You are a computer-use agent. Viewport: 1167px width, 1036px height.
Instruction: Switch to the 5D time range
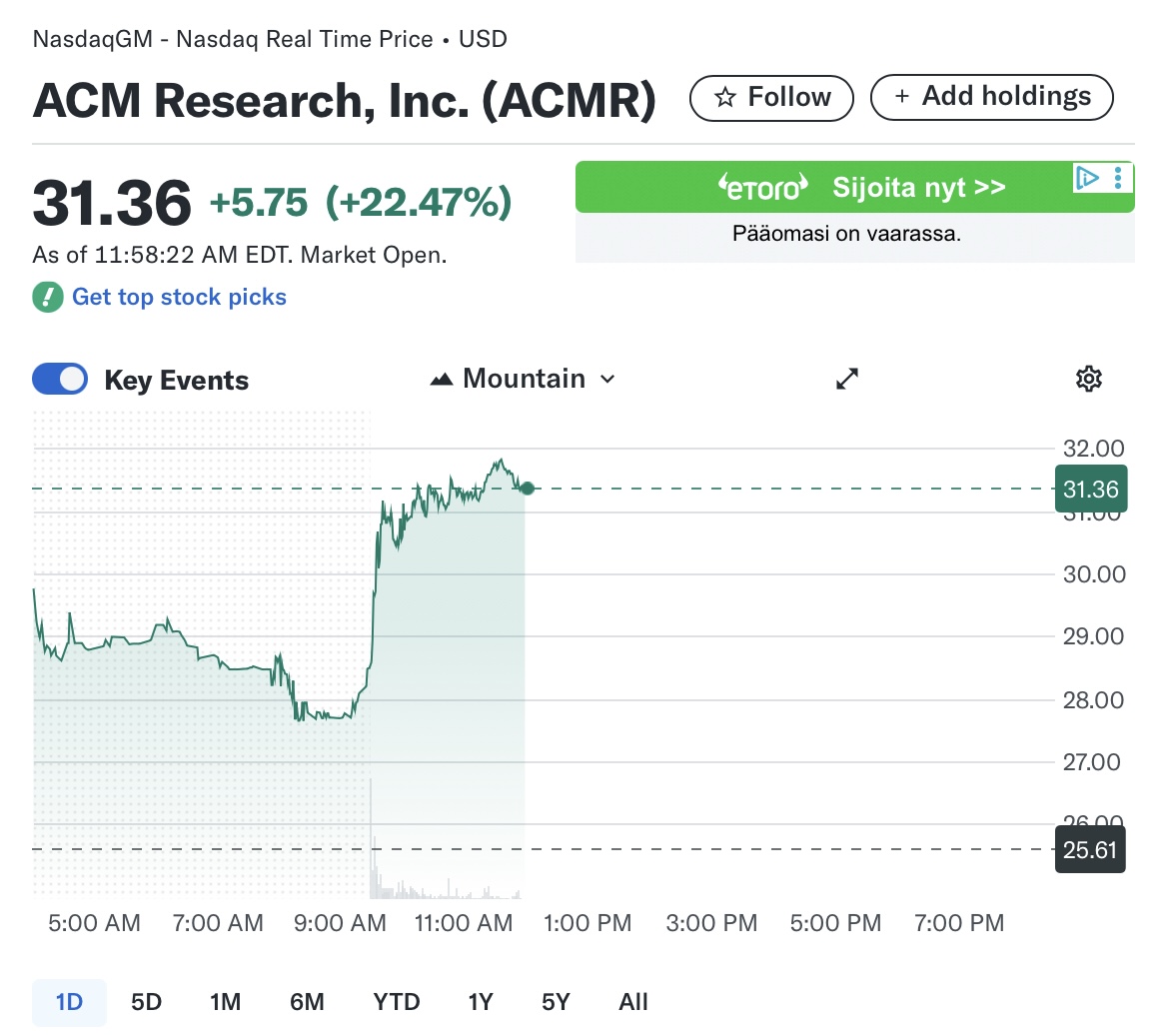click(146, 1002)
